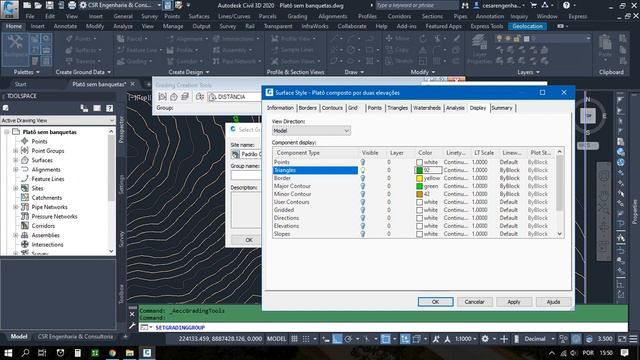Click the command line customize wrench icon

click(x=132, y=326)
